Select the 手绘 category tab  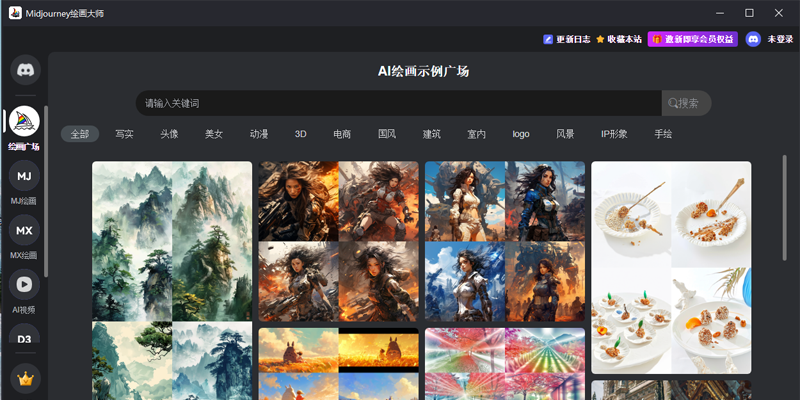[x=663, y=134]
